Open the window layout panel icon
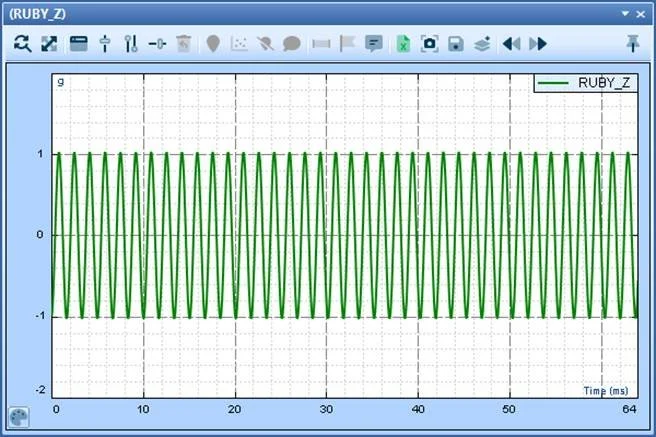 coord(79,43)
